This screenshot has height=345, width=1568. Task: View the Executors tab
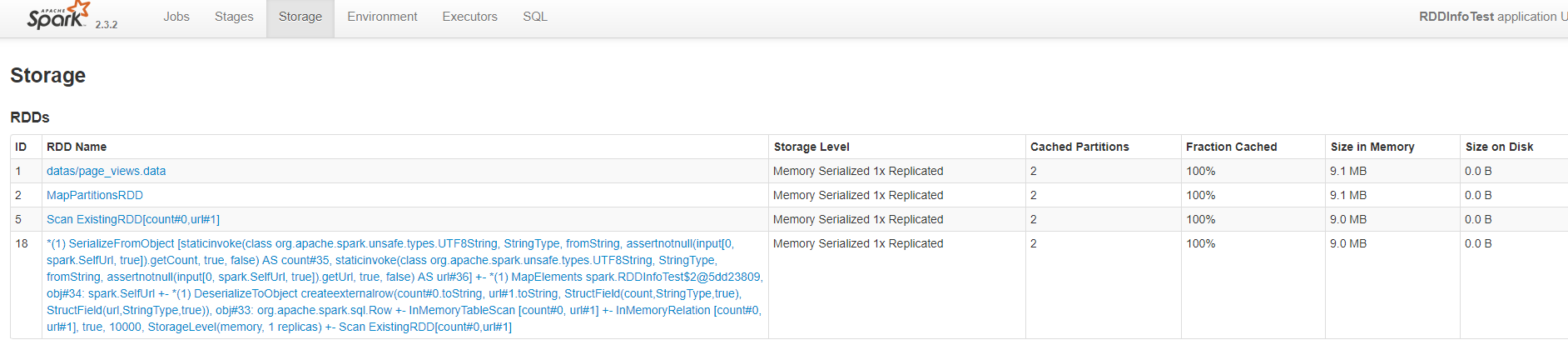469,17
